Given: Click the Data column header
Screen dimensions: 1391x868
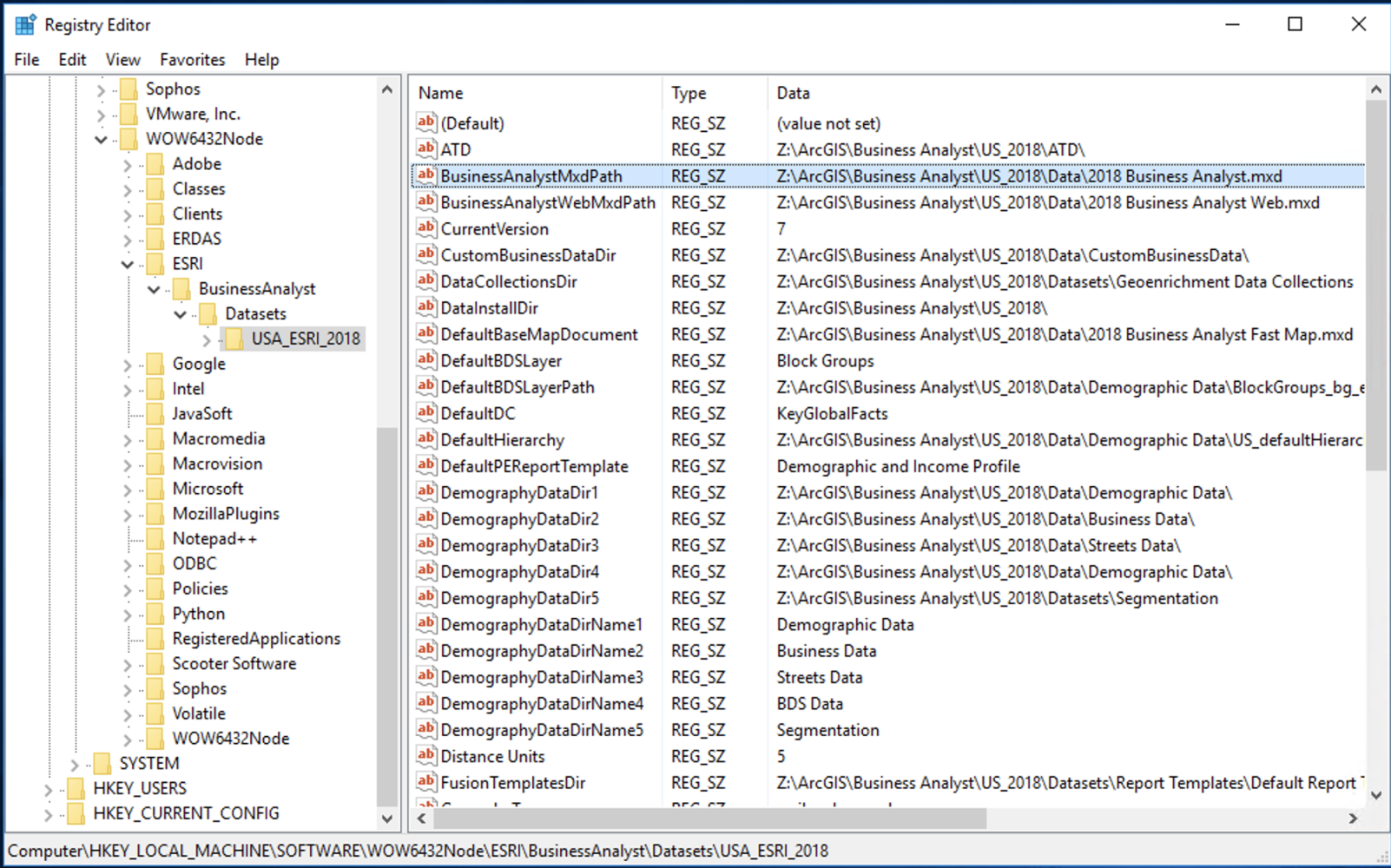Looking at the screenshot, I should click(1066, 93).
